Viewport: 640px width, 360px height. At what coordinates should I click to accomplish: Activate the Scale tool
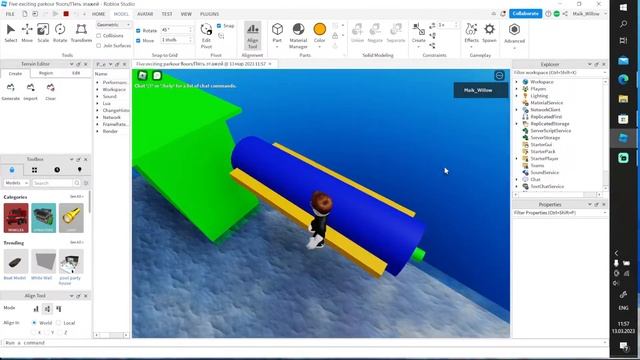tap(43, 33)
